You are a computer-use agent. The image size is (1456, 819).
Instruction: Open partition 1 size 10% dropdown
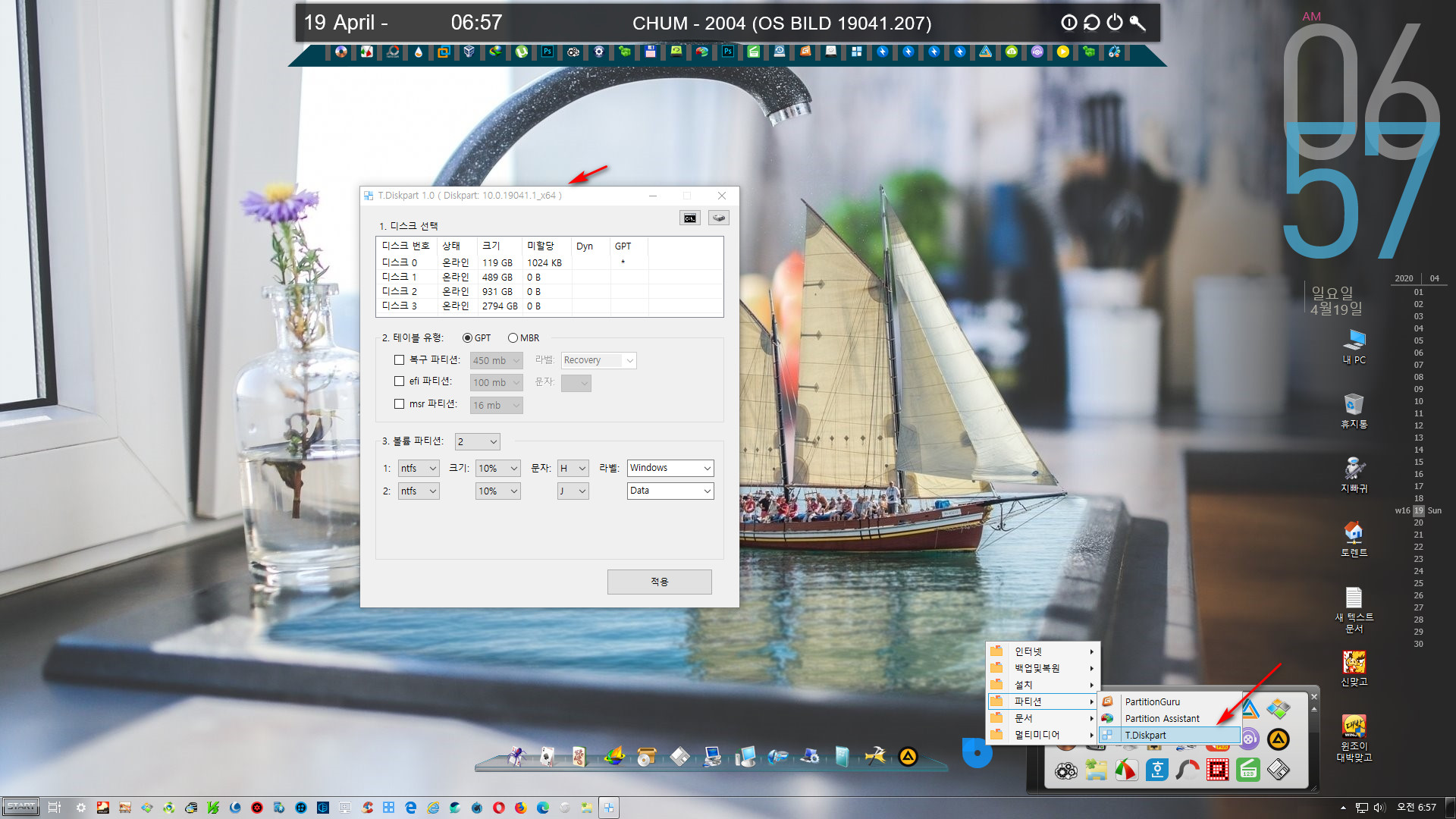click(497, 469)
